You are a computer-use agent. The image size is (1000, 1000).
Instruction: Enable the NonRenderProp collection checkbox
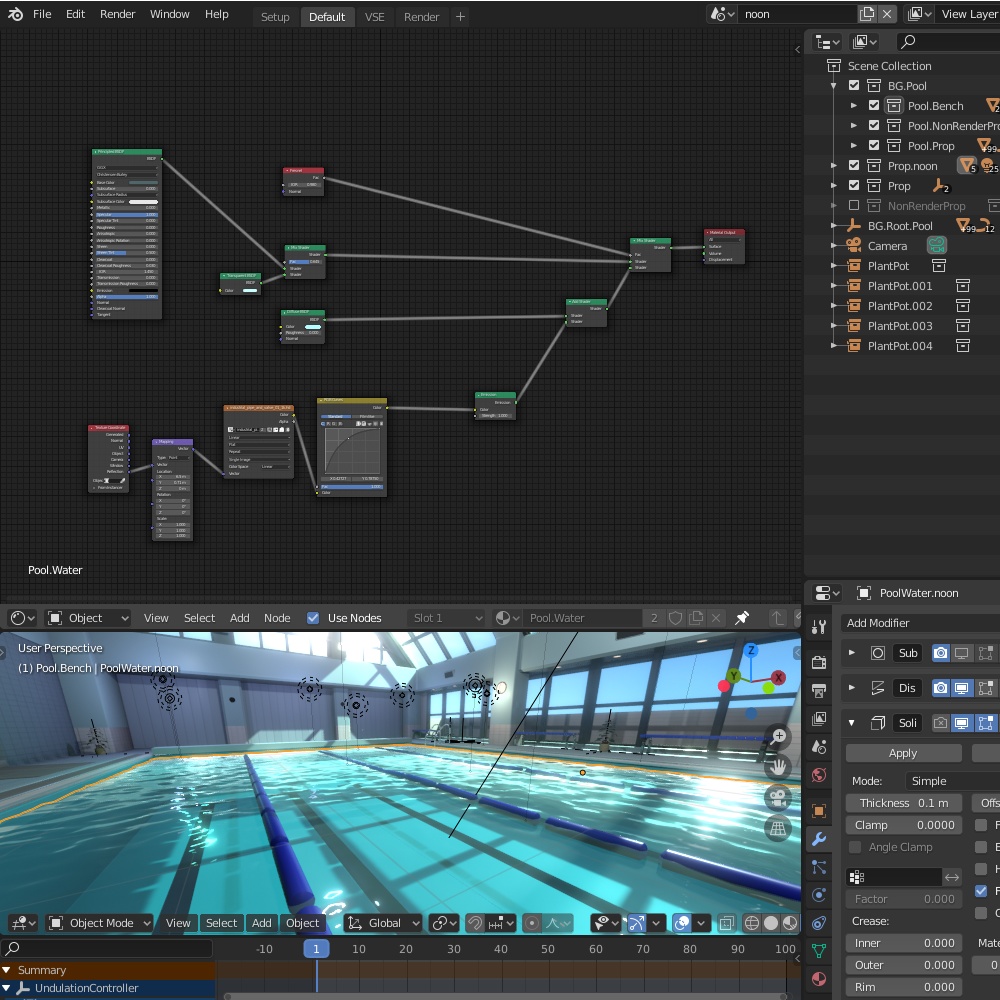(854, 206)
